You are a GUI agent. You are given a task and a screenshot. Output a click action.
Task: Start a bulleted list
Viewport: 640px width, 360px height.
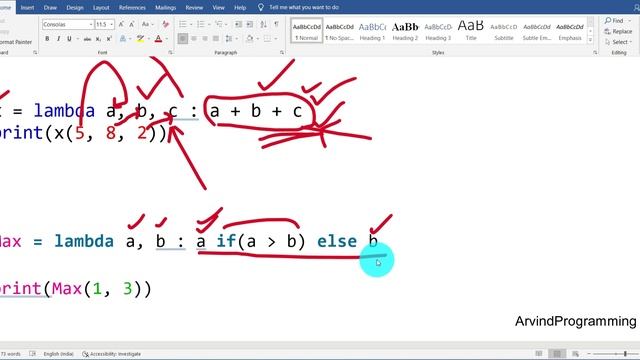pos(183,24)
